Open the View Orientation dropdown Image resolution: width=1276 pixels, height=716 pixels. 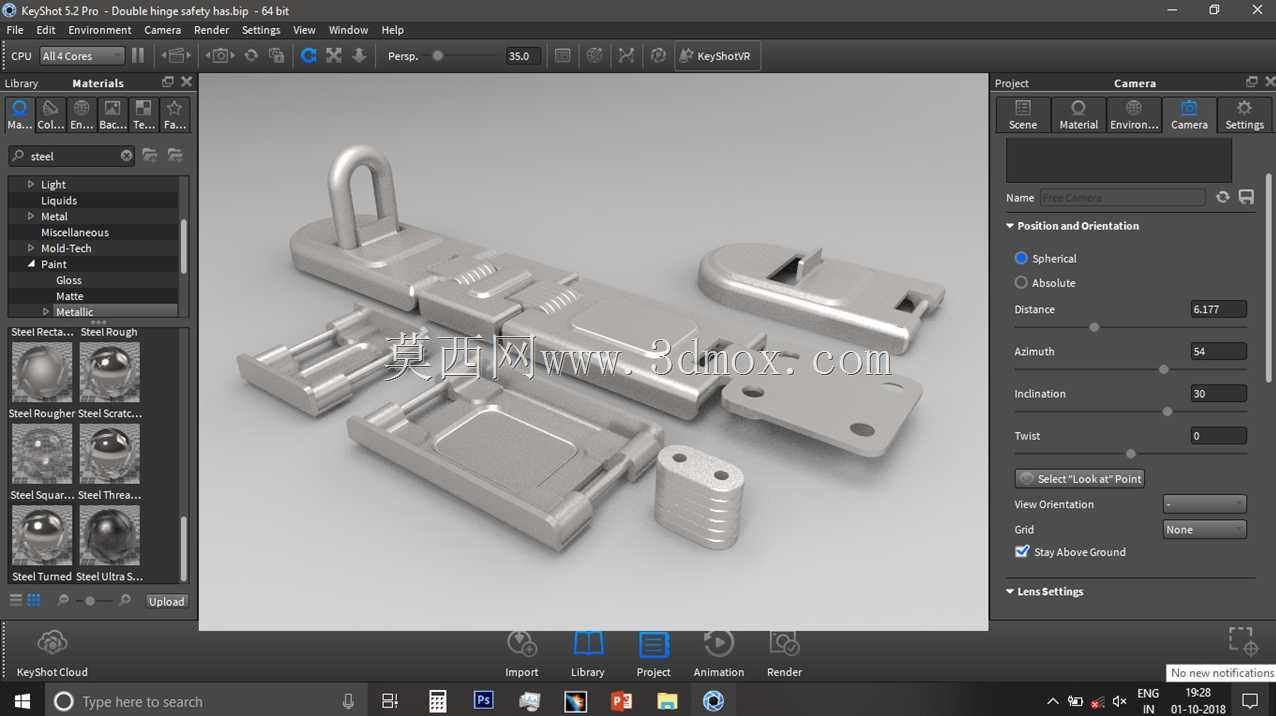click(x=1204, y=504)
